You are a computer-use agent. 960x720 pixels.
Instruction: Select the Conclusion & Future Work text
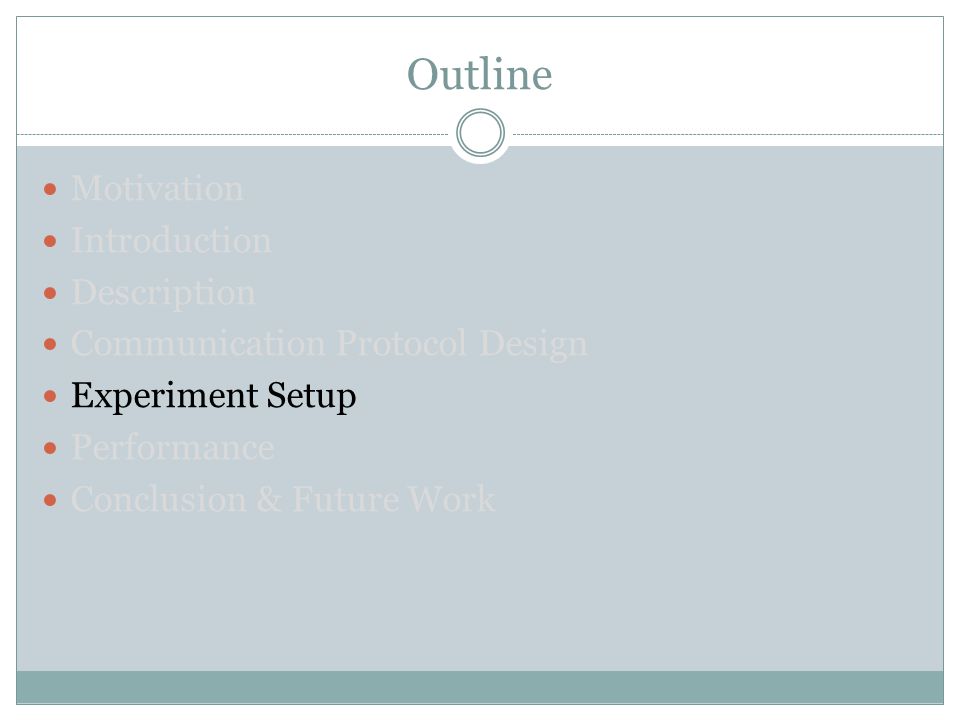[283, 500]
